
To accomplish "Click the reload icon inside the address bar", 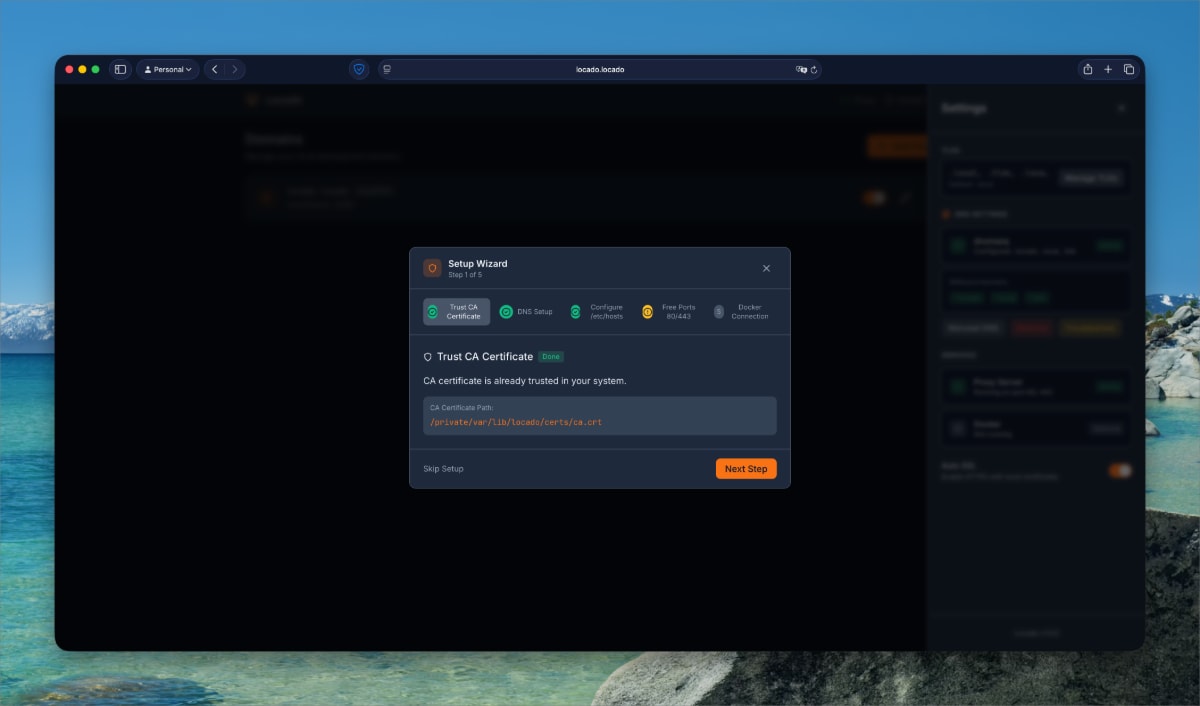I will 813,70.
